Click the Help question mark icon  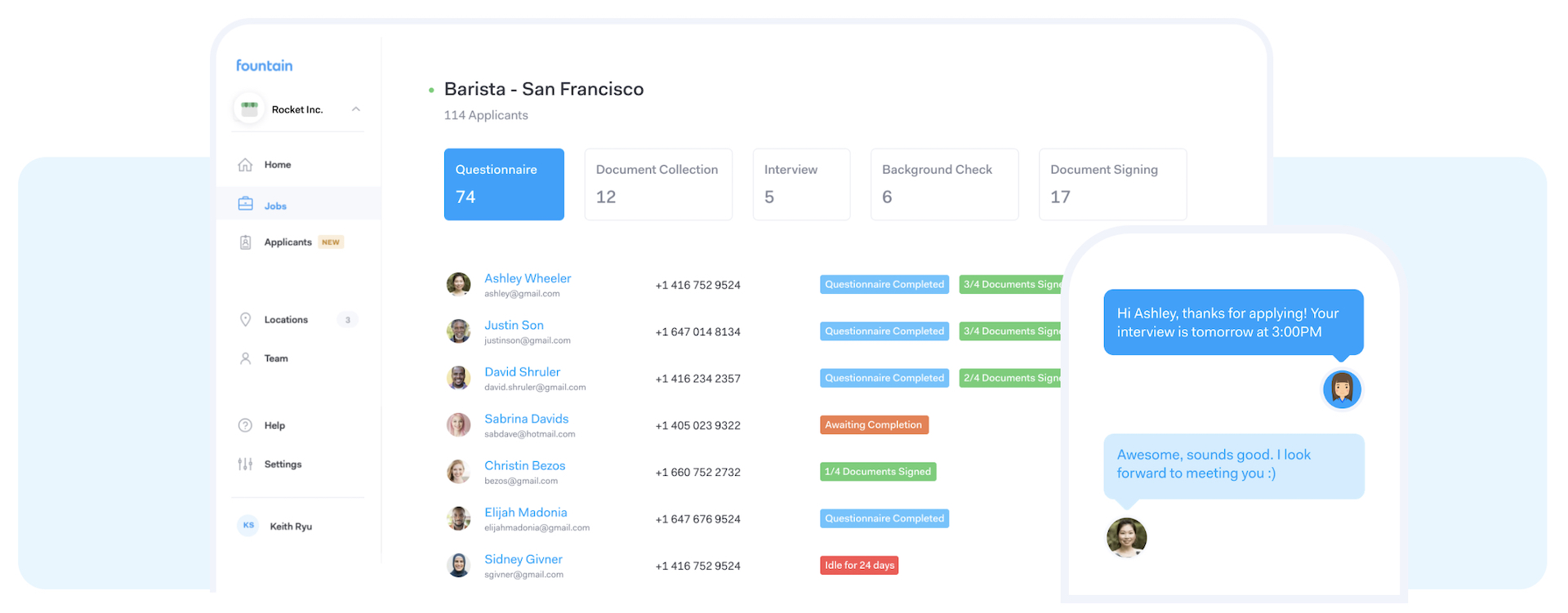245,425
